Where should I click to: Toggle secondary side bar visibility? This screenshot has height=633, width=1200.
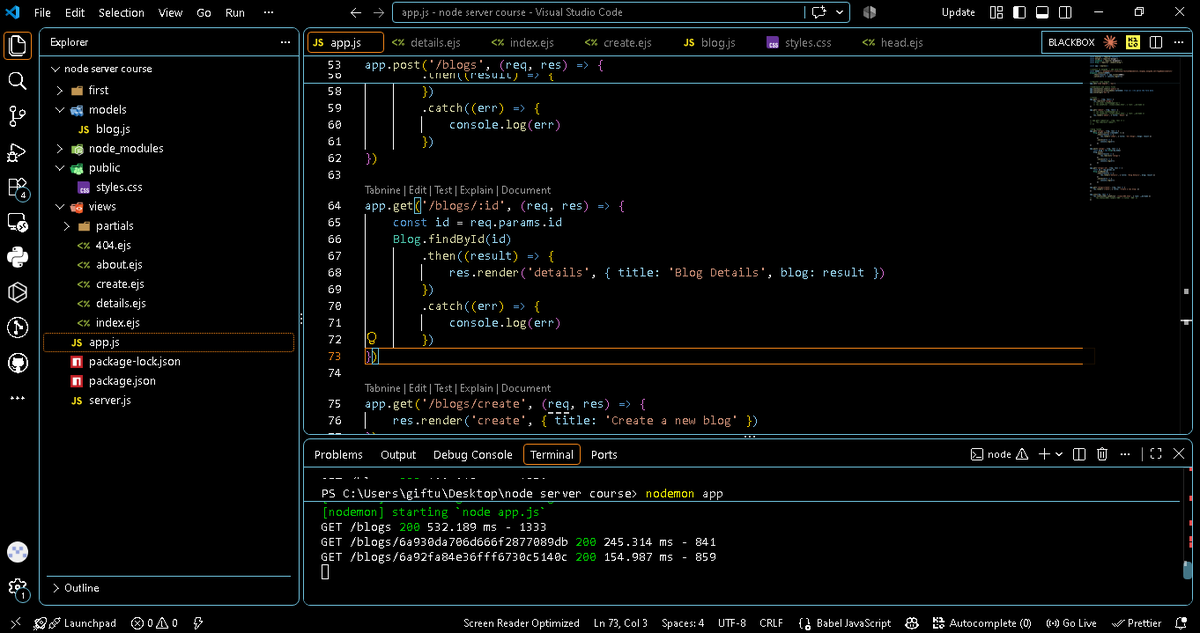tap(1065, 12)
